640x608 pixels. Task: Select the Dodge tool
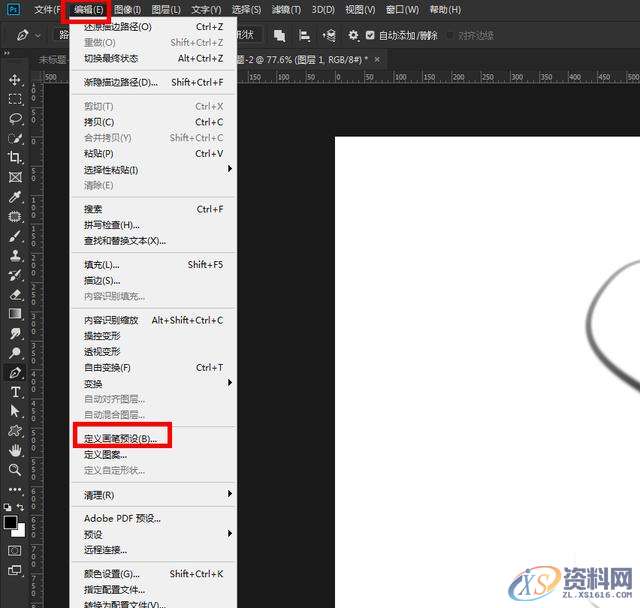pyautogui.click(x=15, y=353)
